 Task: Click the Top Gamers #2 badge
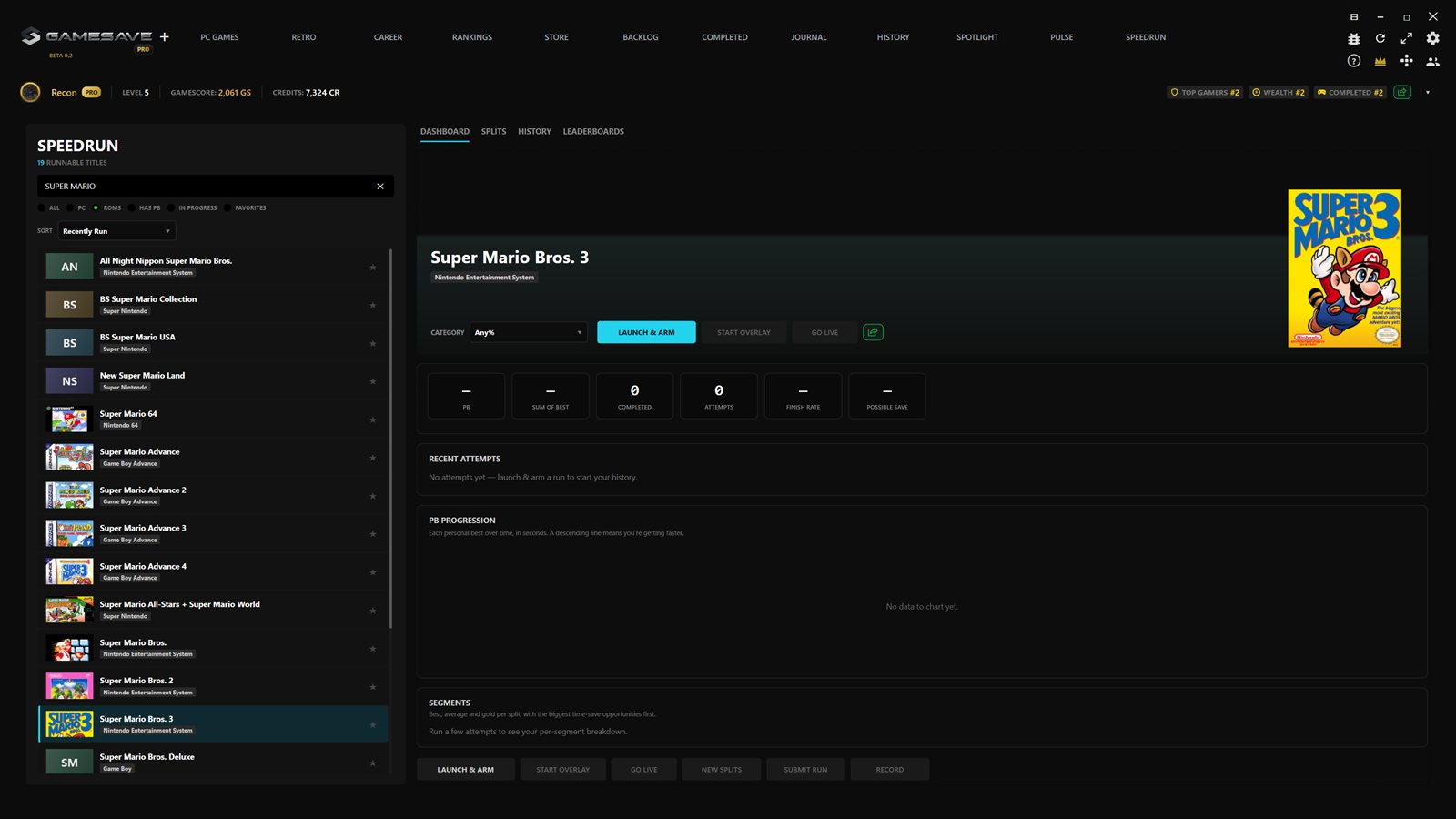tap(1205, 92)
